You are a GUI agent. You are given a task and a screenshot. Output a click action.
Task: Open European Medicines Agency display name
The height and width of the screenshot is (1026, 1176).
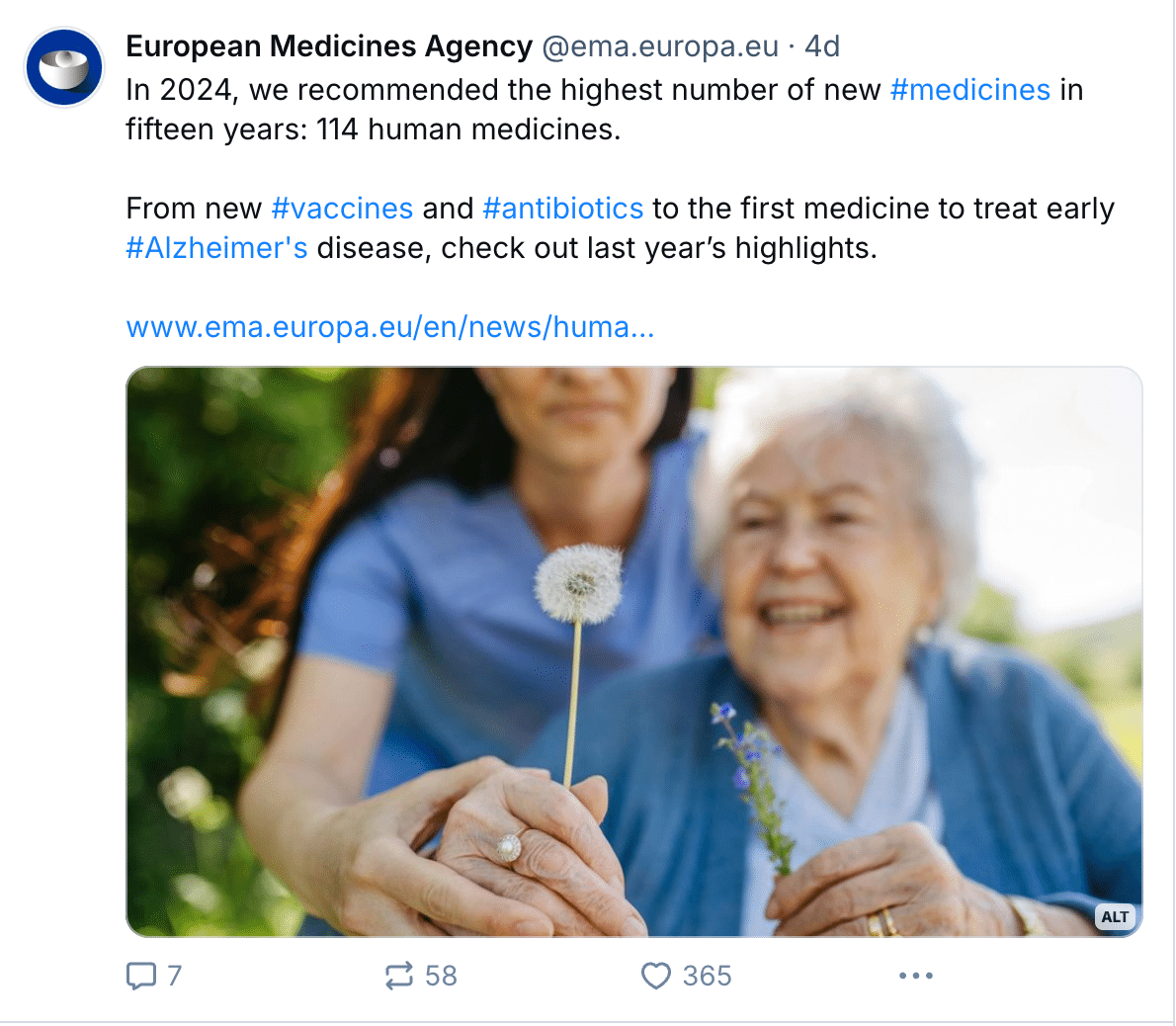tap(329, 46)
